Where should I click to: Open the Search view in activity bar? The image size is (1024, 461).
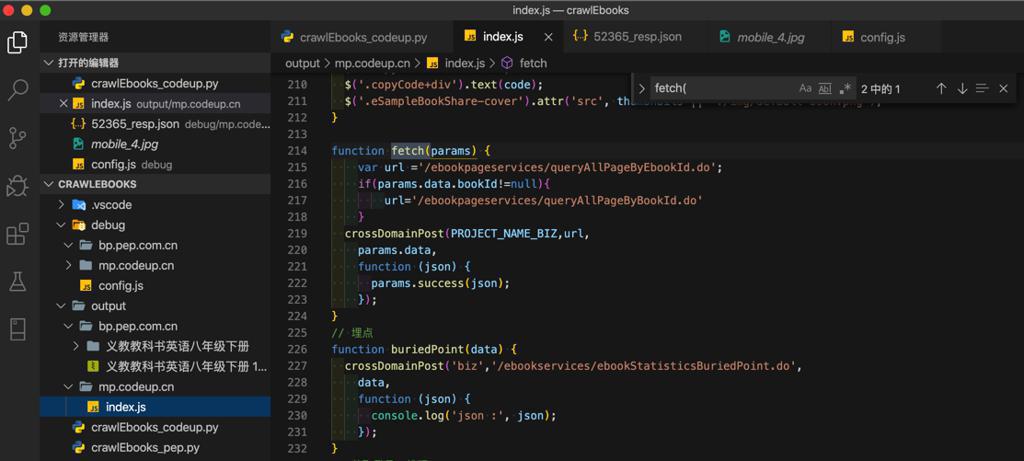point(17,90)
